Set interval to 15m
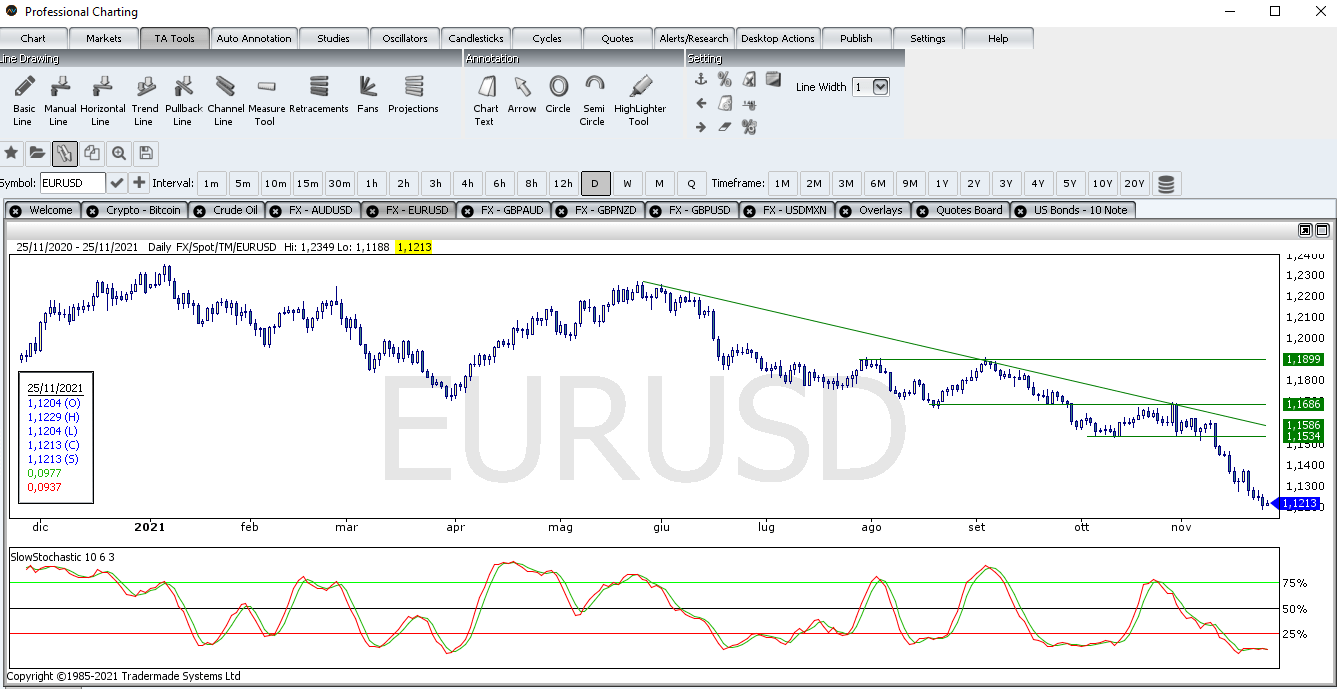The image size is (1337, 689). (307, 183)
